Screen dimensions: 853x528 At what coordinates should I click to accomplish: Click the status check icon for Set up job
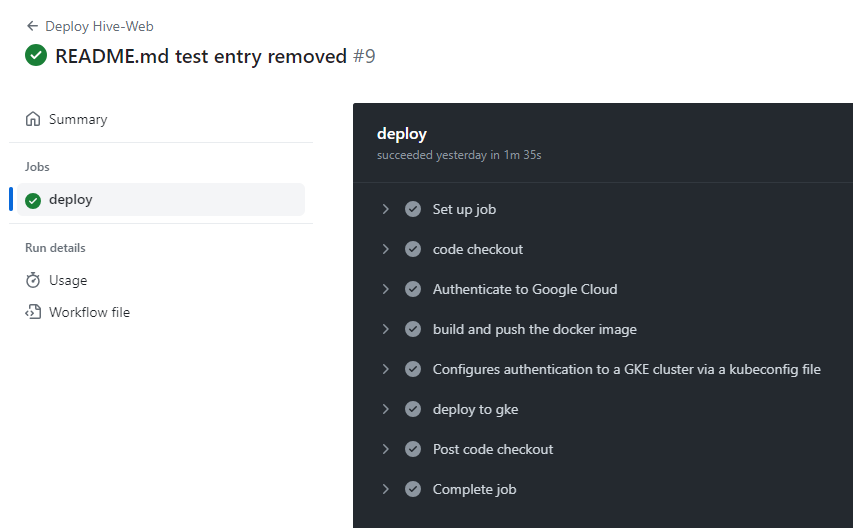tap(413, 209)
